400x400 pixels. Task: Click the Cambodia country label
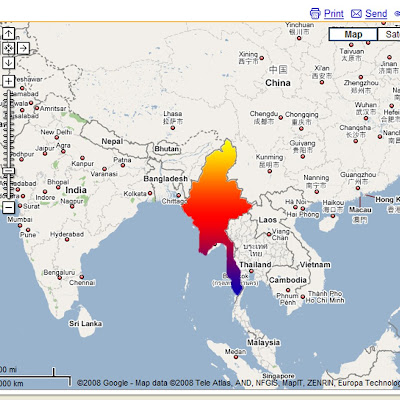(288, 280)
